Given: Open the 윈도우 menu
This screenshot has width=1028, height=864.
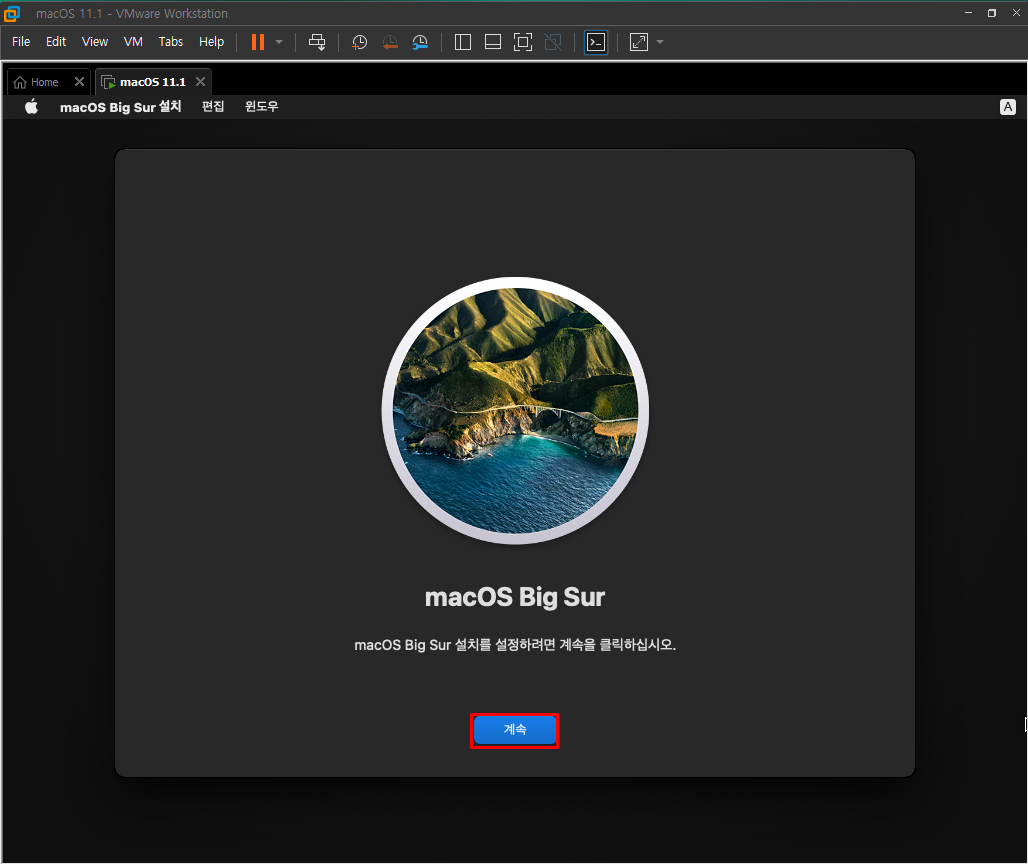Looking at the screenshot, I should tap(262, 106).
